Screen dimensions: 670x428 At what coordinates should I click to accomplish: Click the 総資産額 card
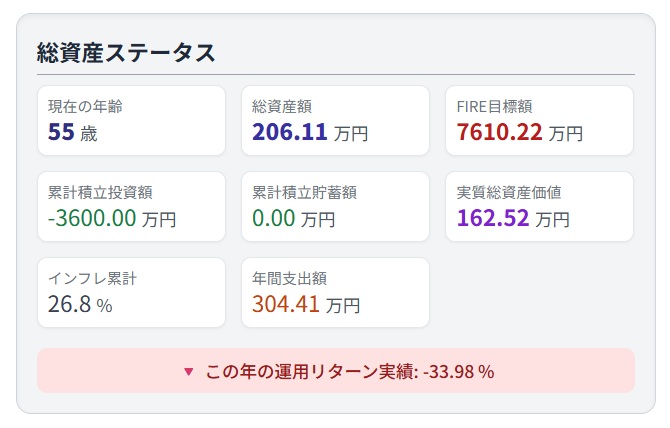tap(335, 120)
